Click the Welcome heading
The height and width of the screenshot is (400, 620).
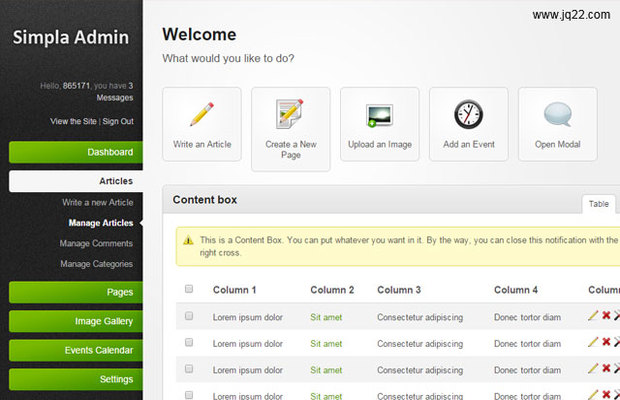[199, 34]
